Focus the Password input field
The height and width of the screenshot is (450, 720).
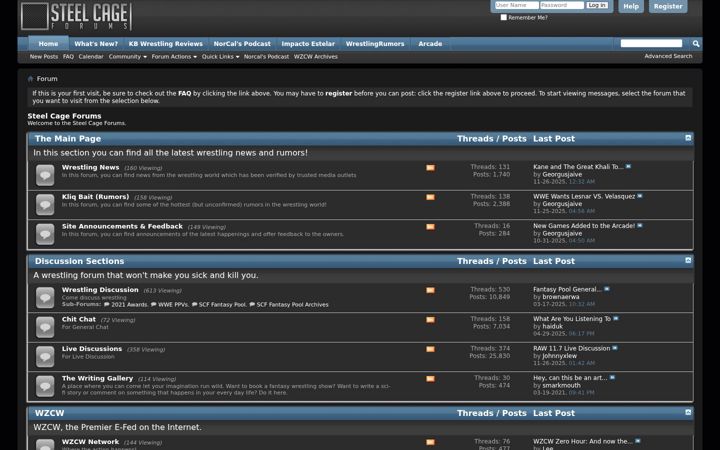point(562,5)
